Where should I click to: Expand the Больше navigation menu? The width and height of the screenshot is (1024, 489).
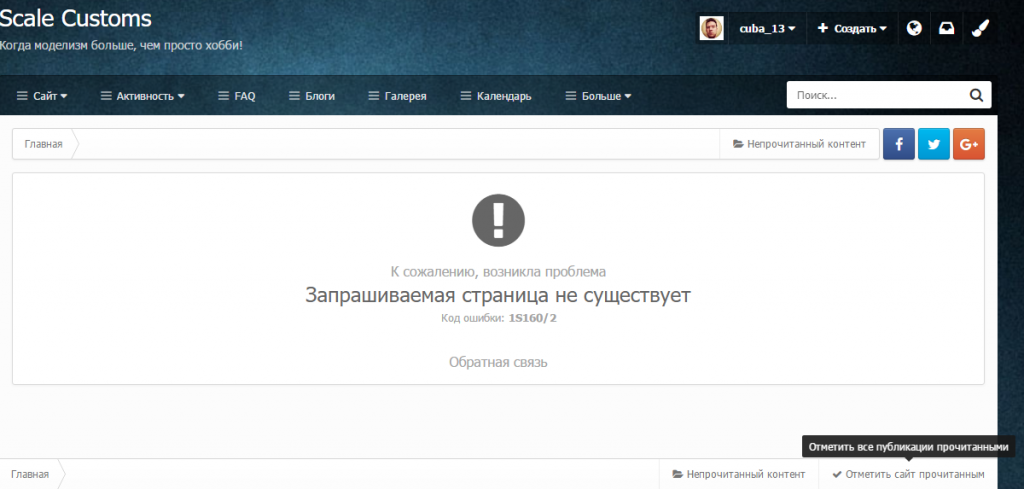coord(598,96)
